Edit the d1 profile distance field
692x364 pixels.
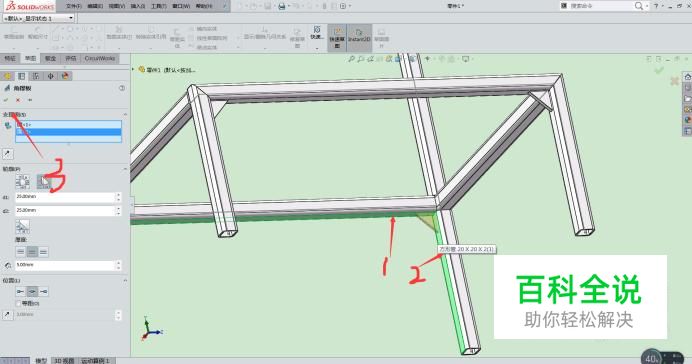click(65, 197)
